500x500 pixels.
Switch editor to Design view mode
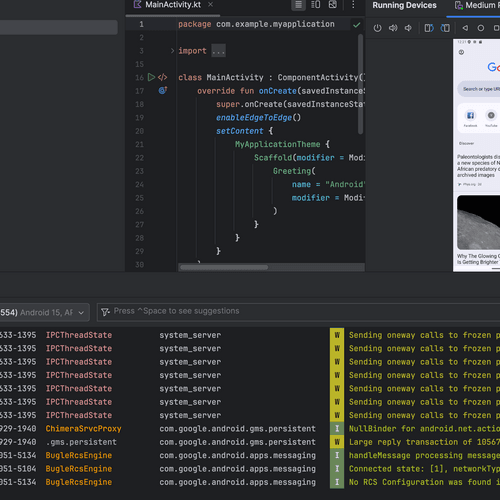click(333, 5)
